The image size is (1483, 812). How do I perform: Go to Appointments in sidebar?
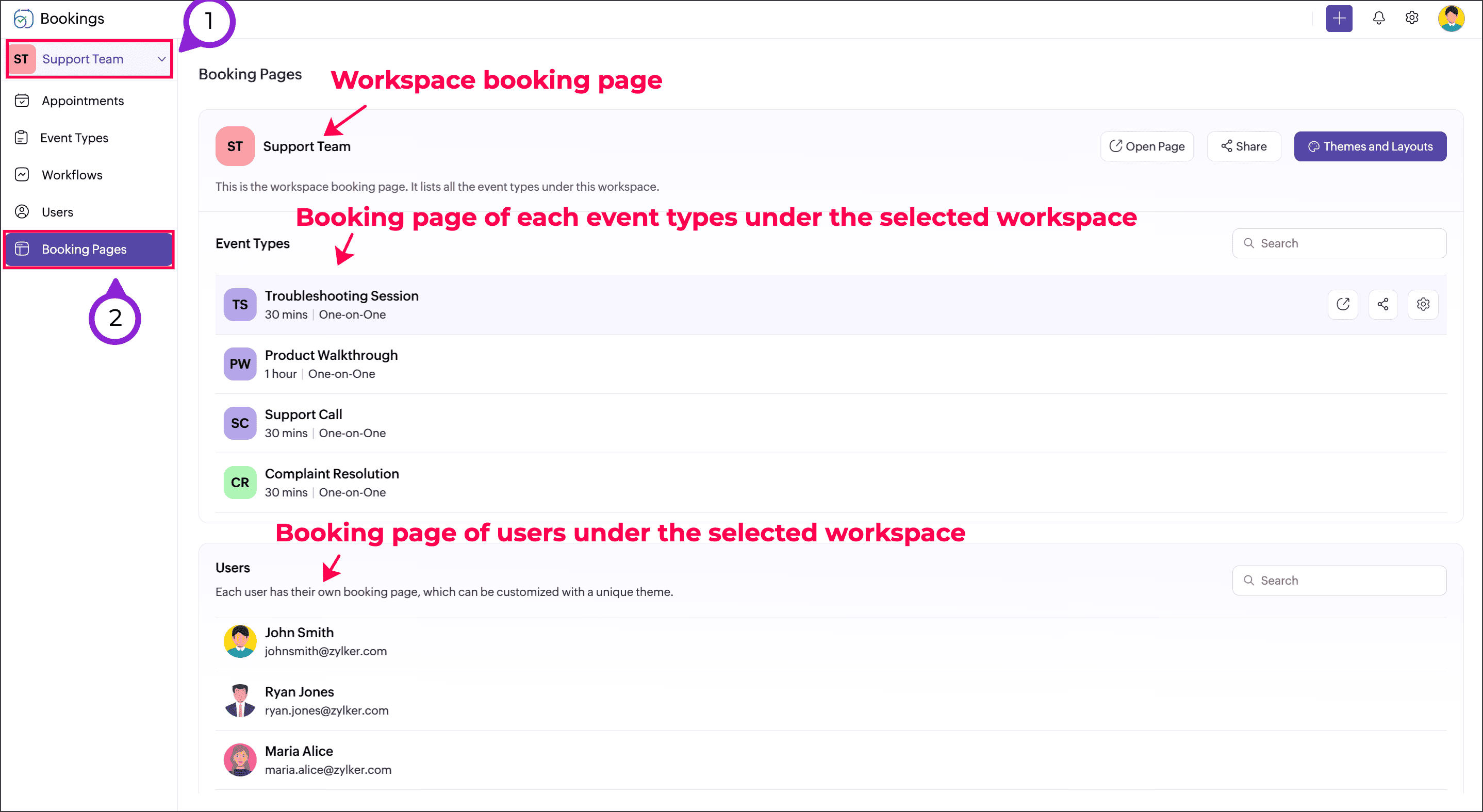point(83,101)
